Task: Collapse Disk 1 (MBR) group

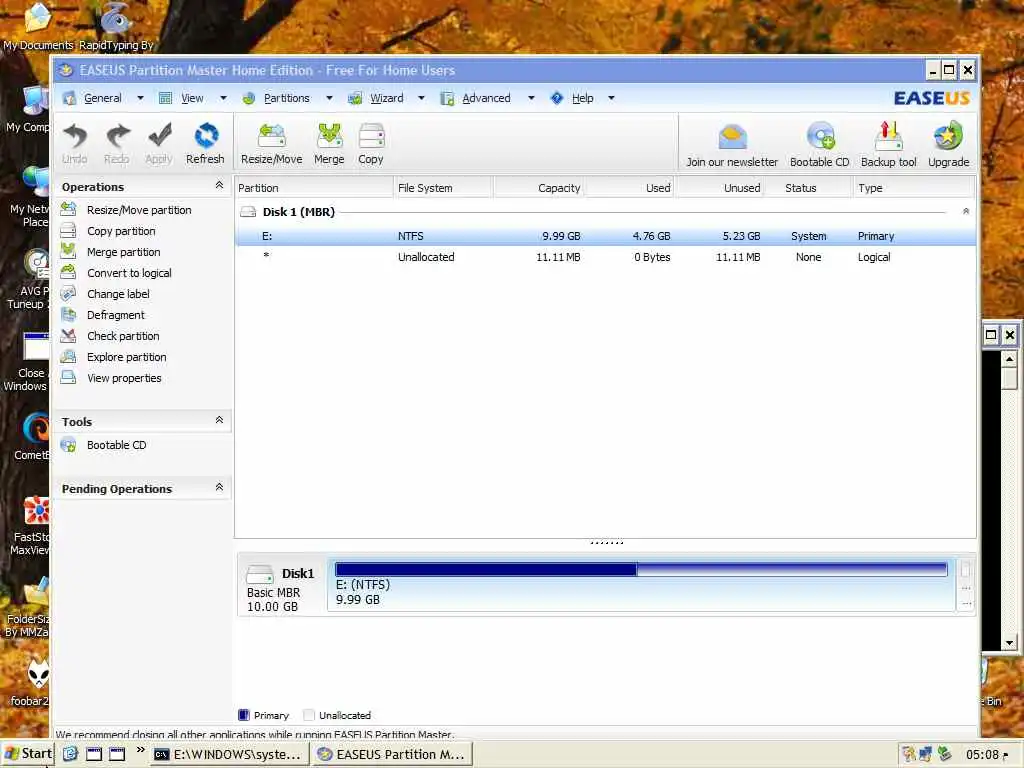Action: point(966,212)
